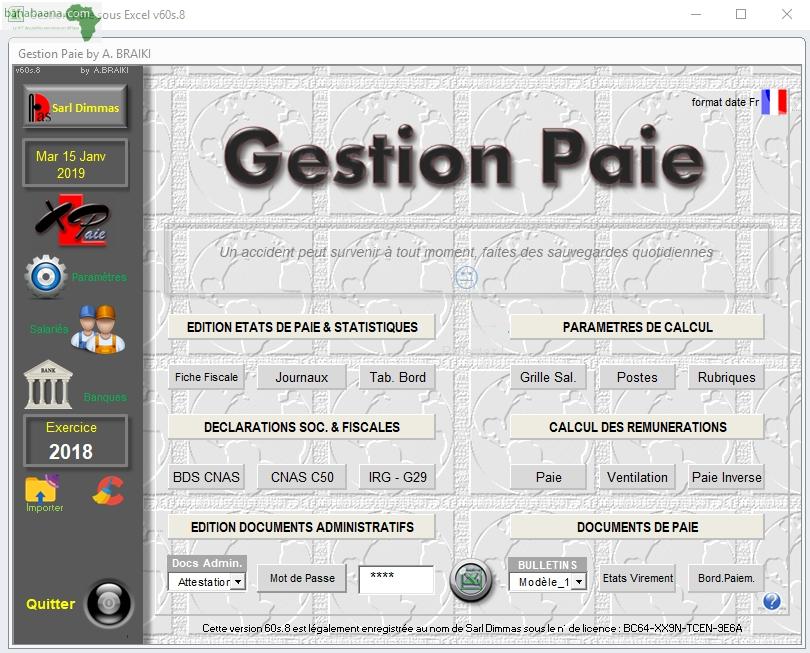Open Bord.Paiem. document
Image resolution: width=810 pixels, height=653 pixels.
pos(726,578)
